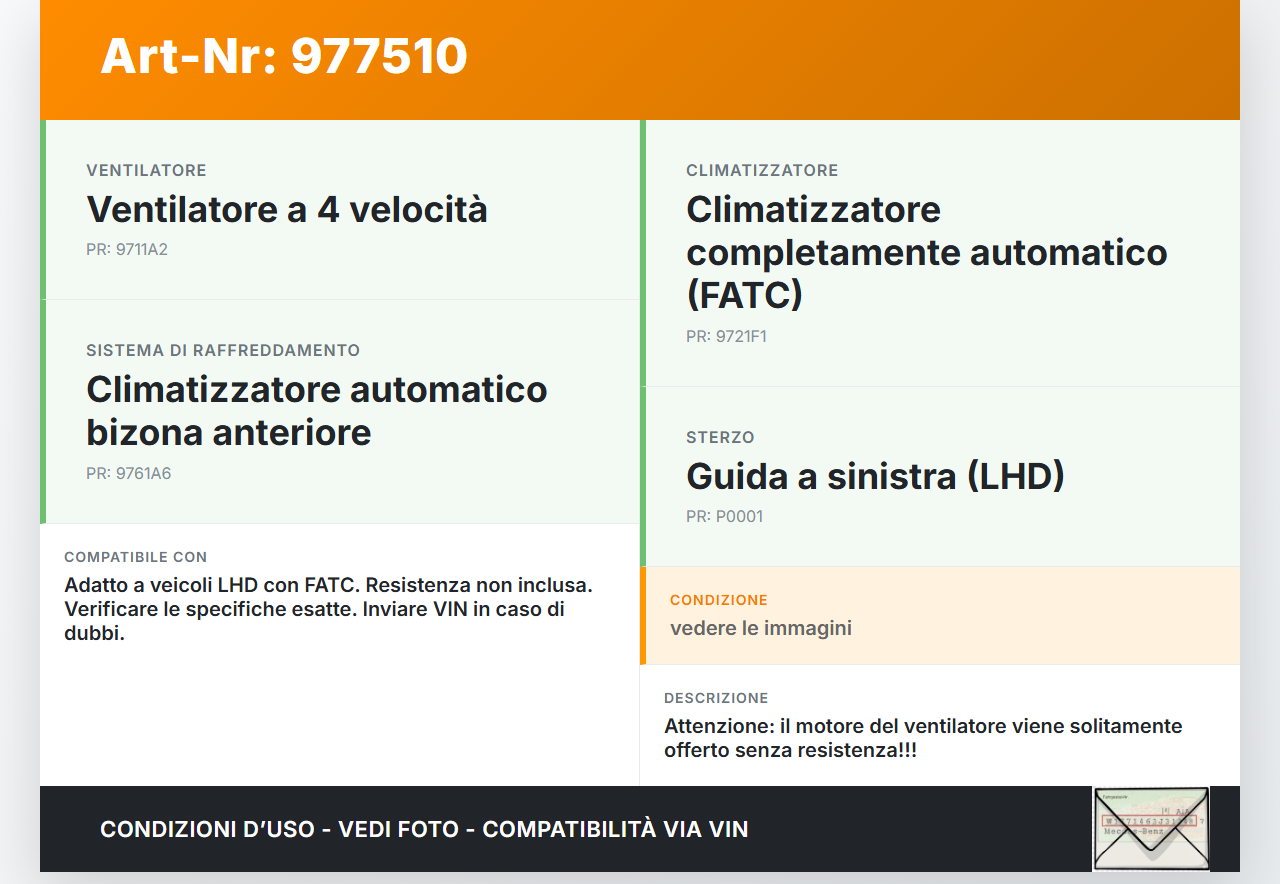Click the small uppercase "CLIMATIZZATORE" label

click(762, 171)
